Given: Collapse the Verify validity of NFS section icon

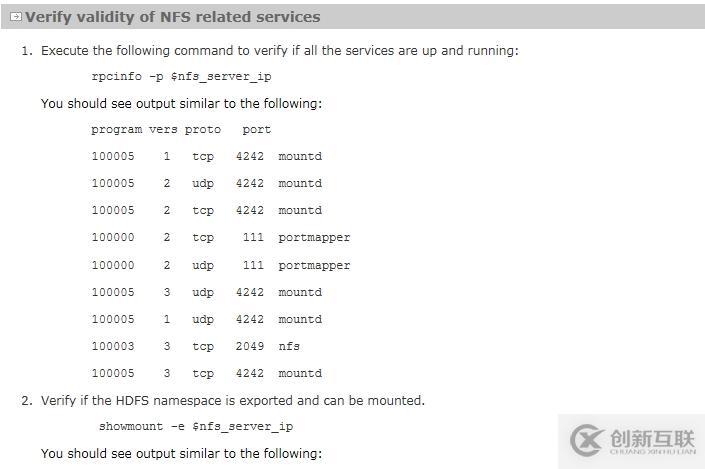Looking at the screenshot, I should click(15, 17).
